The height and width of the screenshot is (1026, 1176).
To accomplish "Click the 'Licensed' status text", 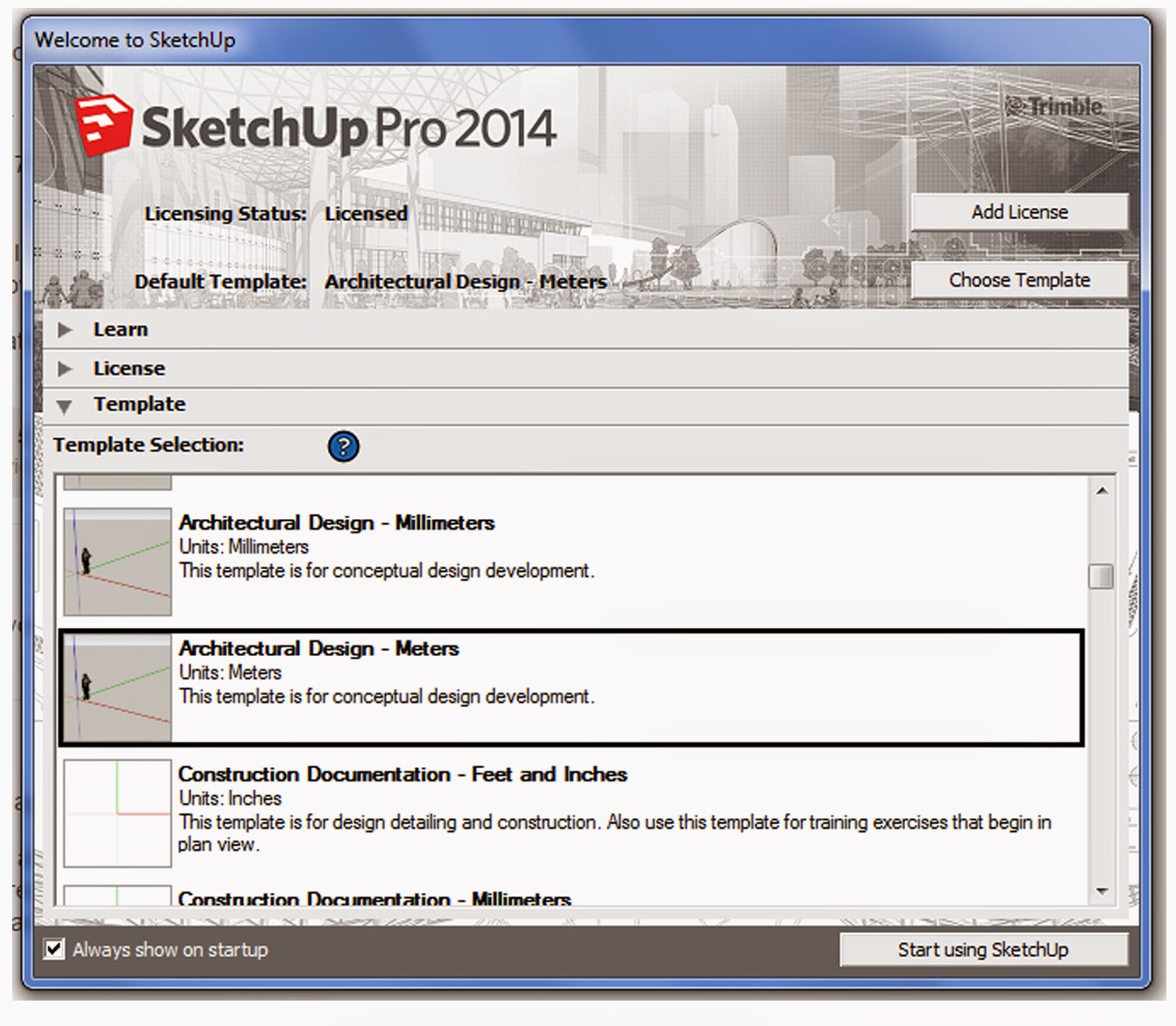I will (366, 214).
